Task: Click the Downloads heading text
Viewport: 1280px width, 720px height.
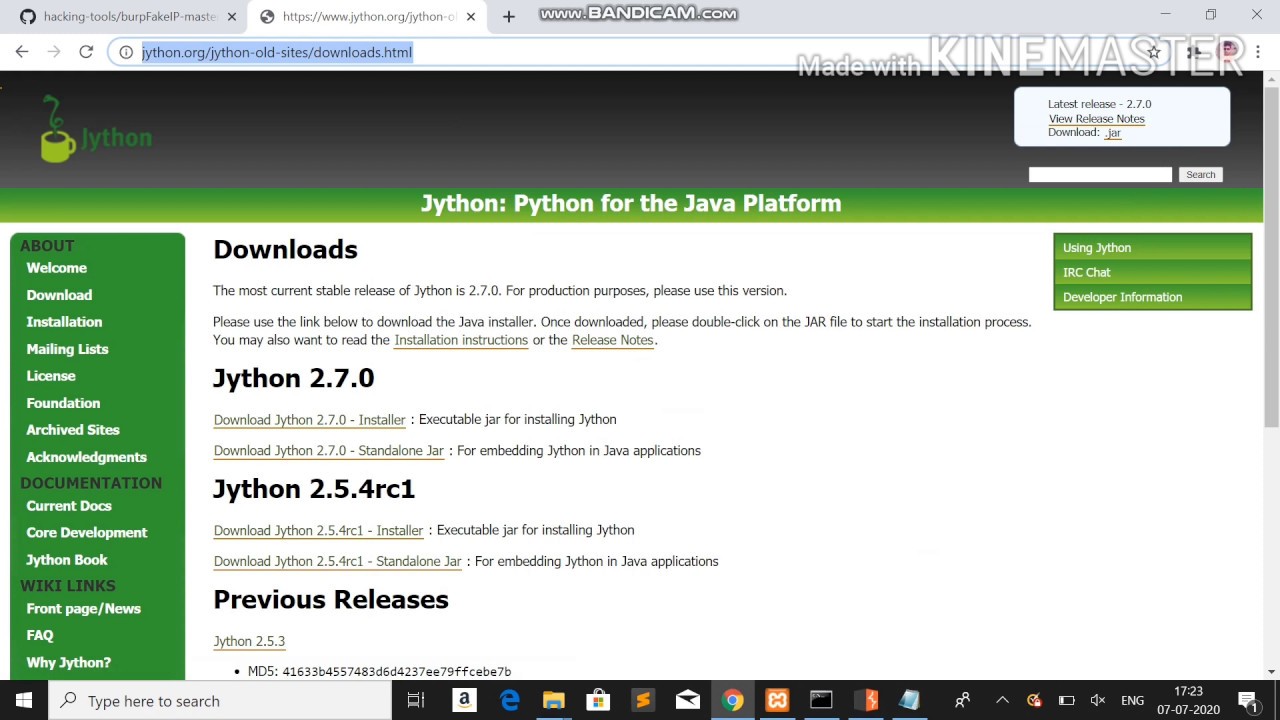Action: [285, 249]
